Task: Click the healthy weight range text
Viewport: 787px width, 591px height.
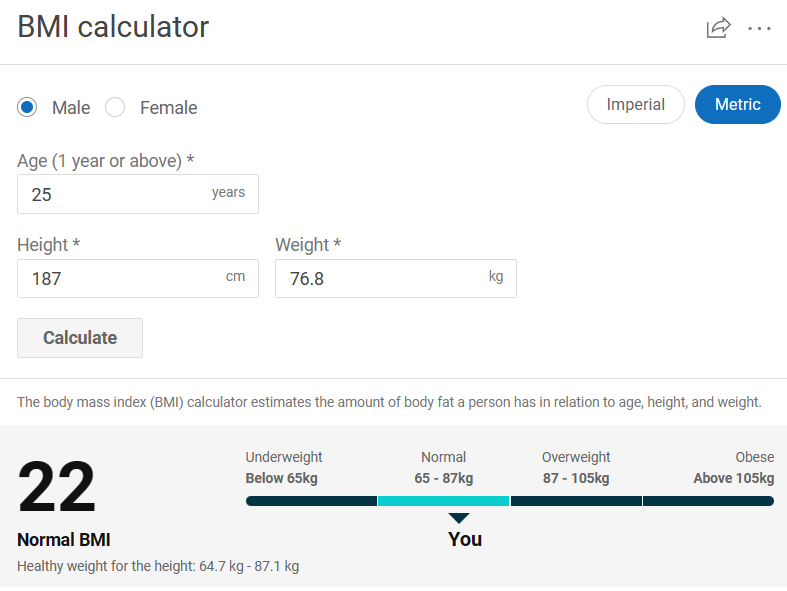Action: pyautogui.click(x=158, y=566)
